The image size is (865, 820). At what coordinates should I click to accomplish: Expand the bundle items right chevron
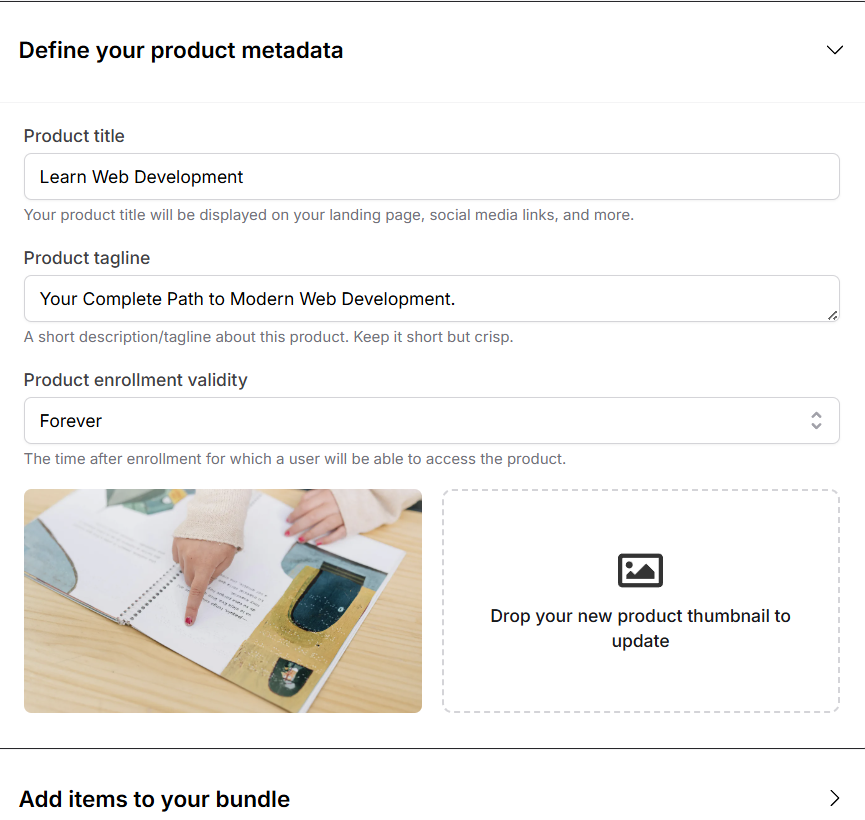(835, 798)
